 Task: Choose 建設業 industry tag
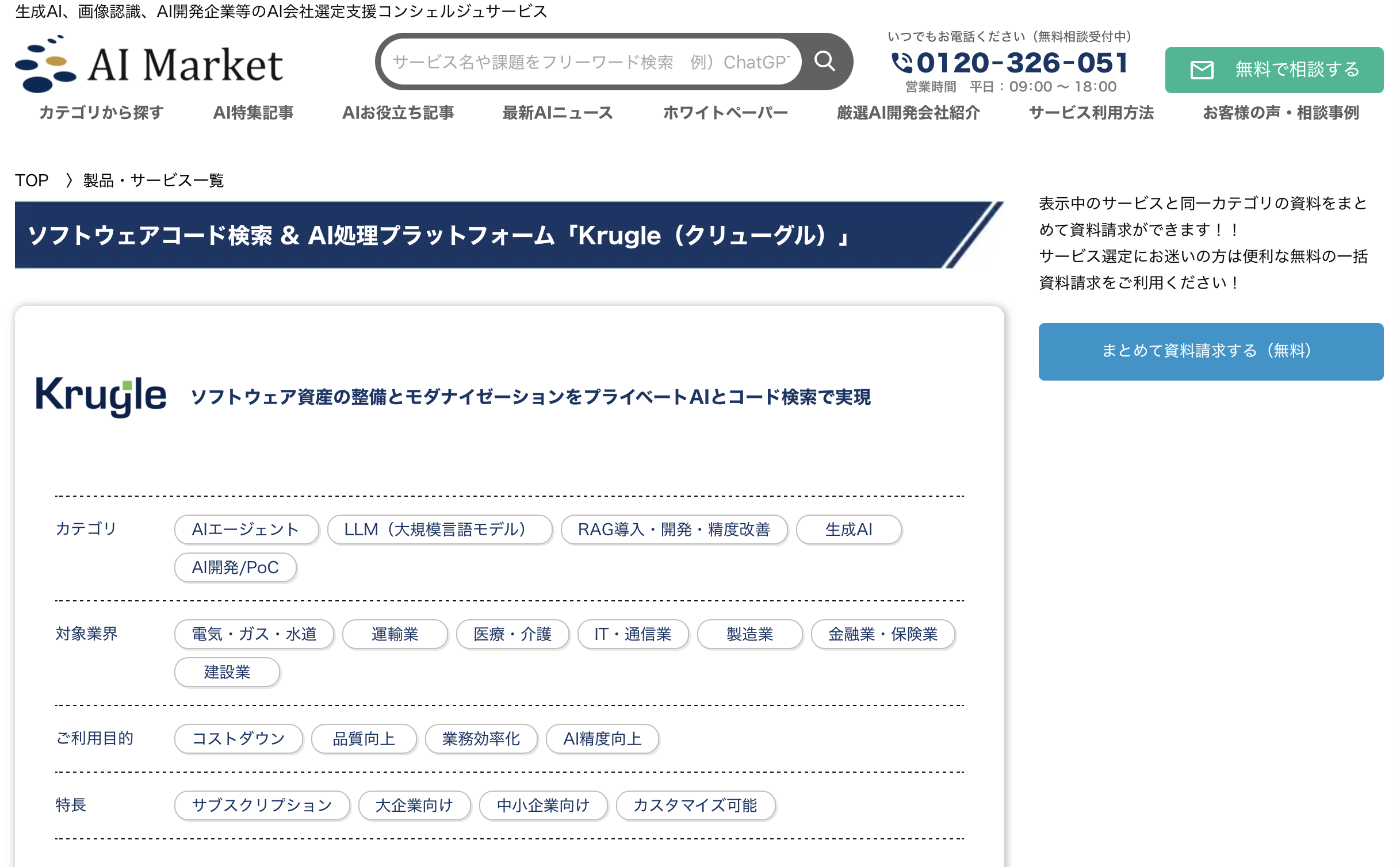coord(227,672)
